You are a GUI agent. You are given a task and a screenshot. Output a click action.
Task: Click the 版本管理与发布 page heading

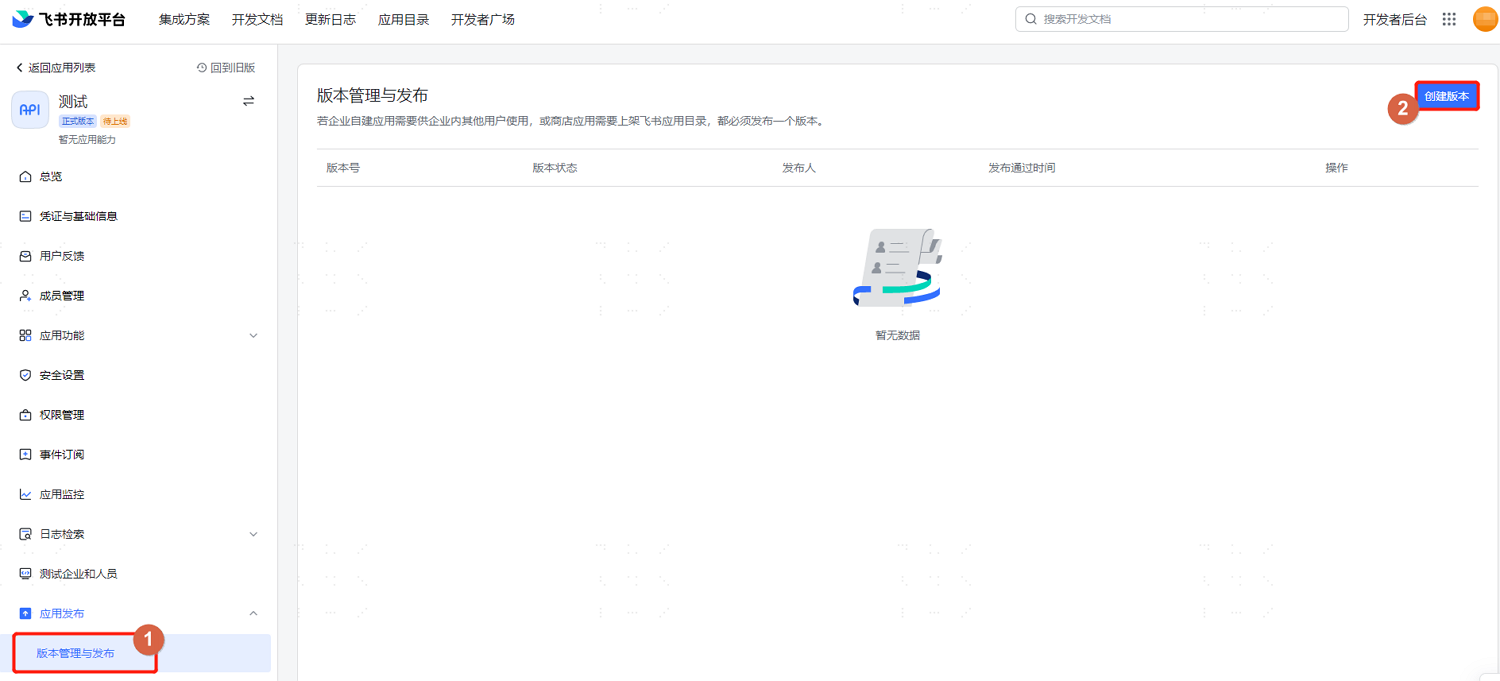(x=372, y=96)
